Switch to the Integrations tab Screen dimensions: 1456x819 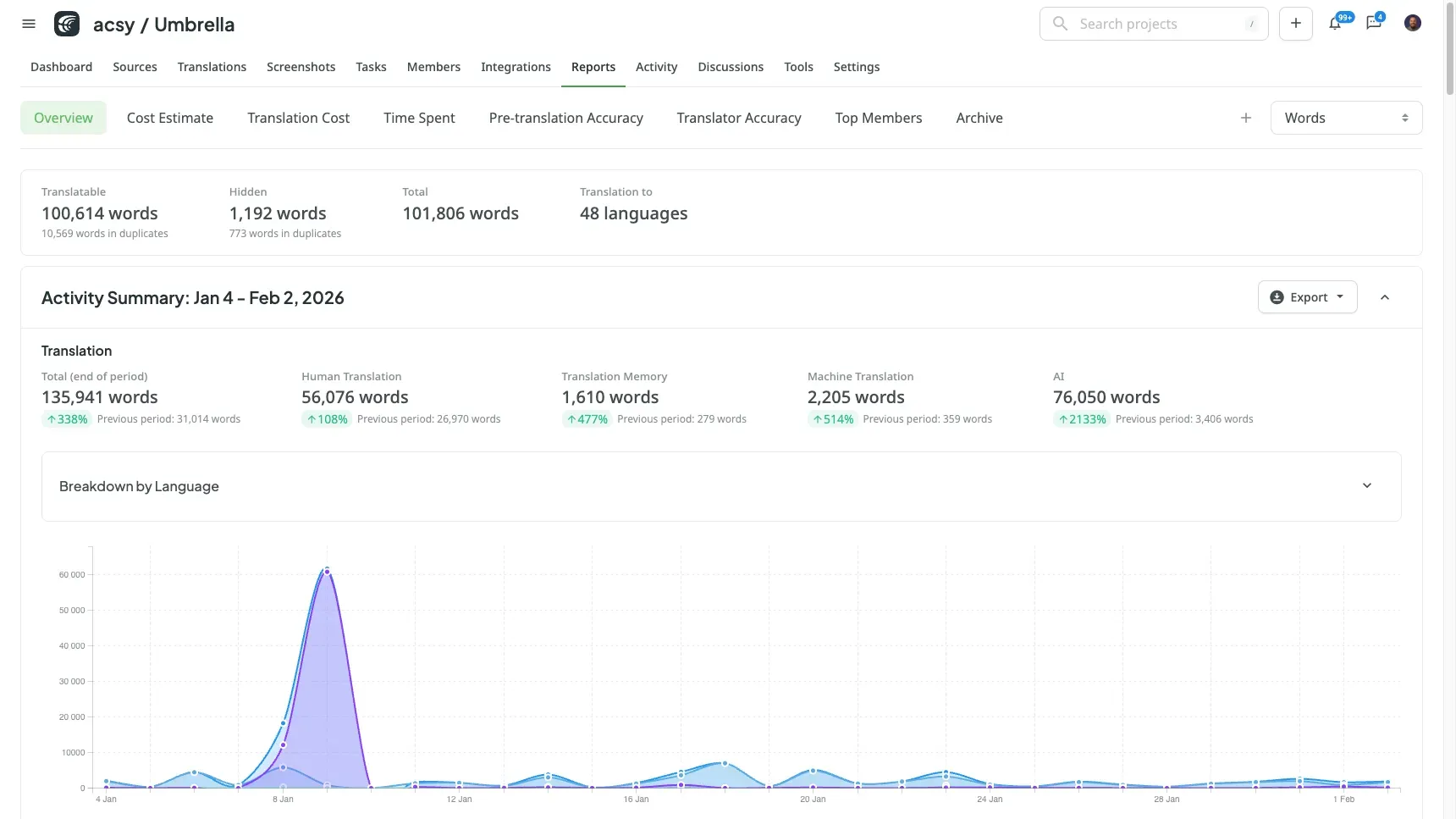tap(516, 67)
